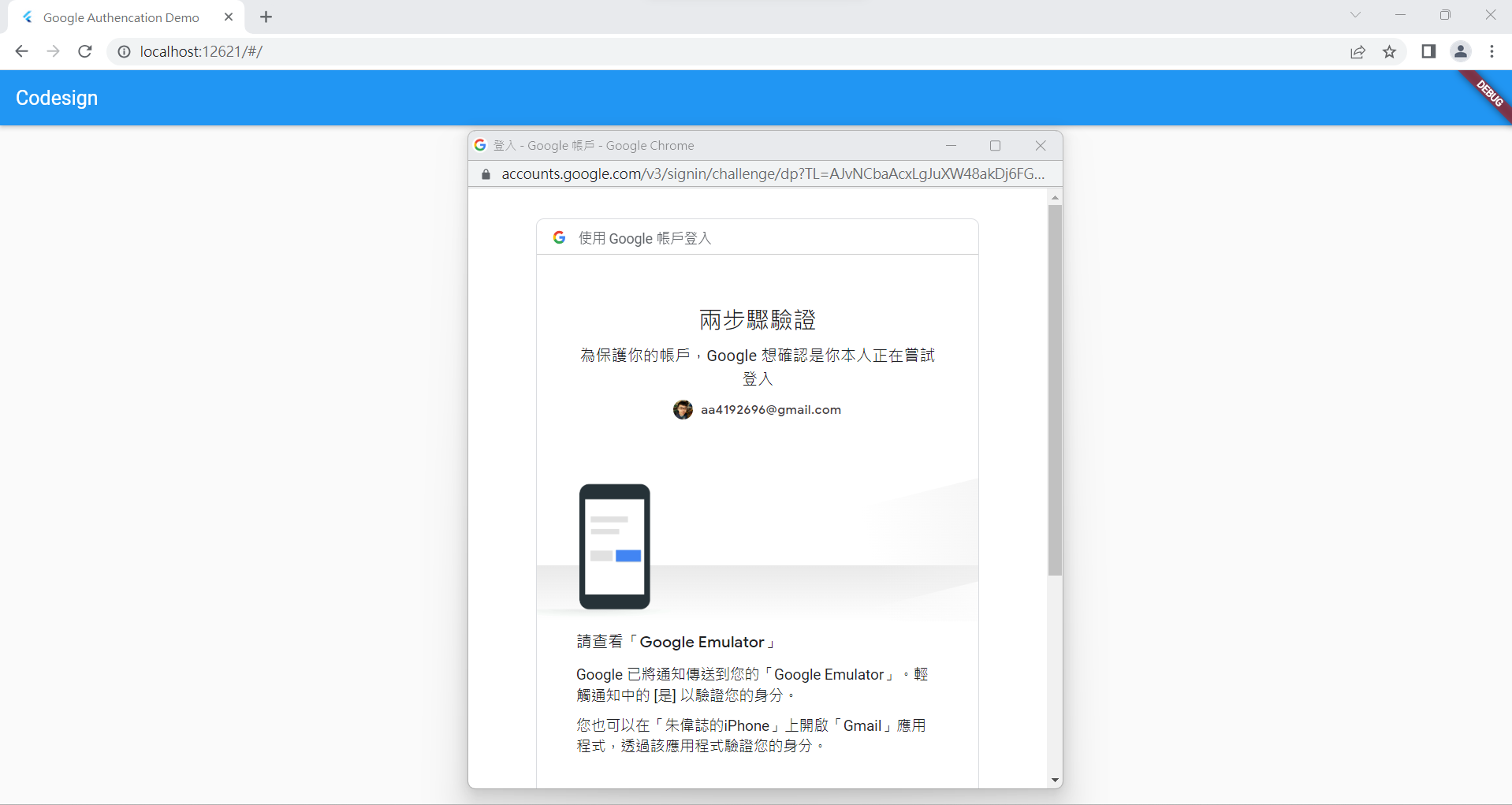Open the browser side panel
Image resolution: width=1512 pixels, height=805 pixels.
tap(1428, 51)
